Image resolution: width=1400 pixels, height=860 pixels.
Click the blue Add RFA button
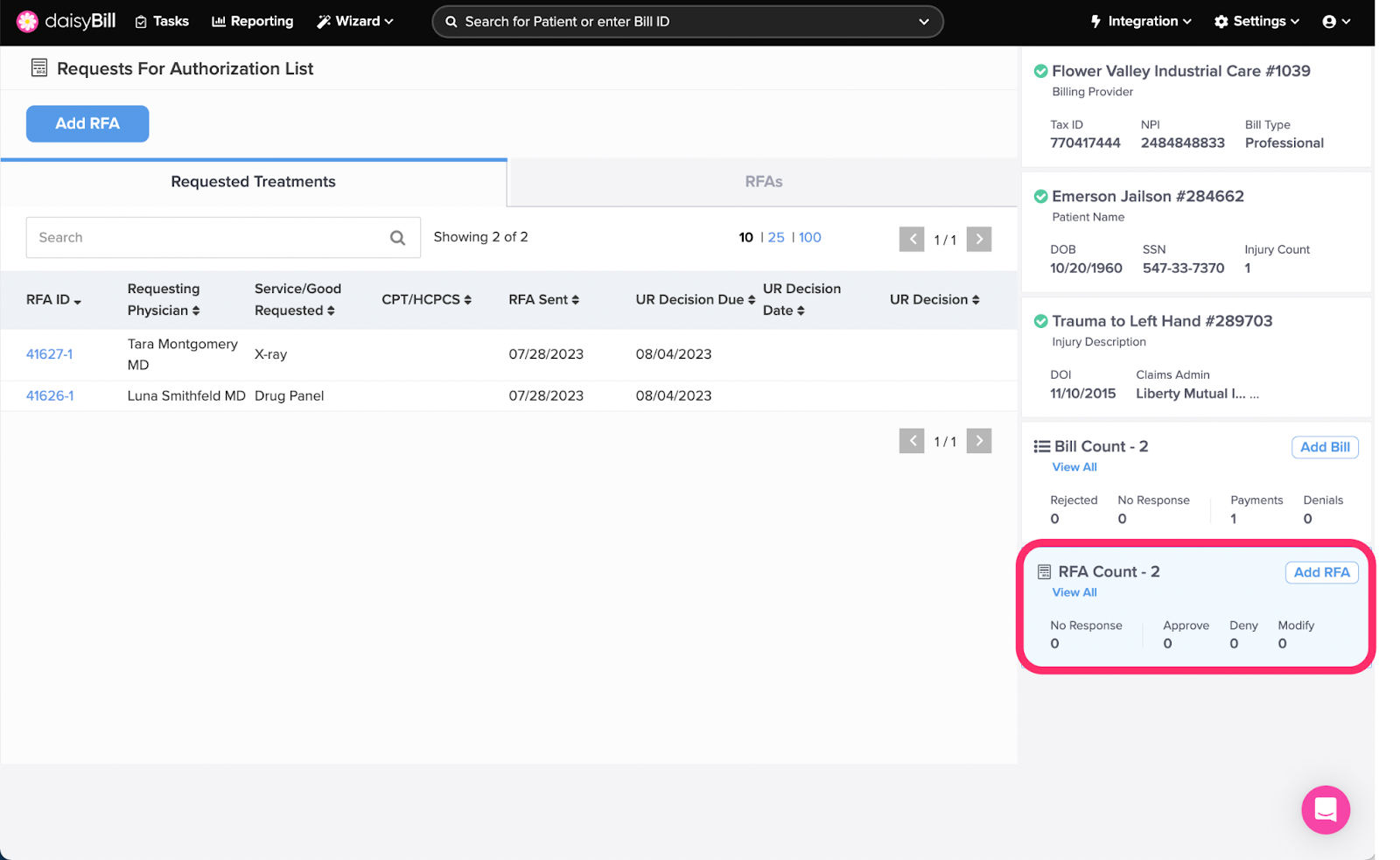pos(87,123)
